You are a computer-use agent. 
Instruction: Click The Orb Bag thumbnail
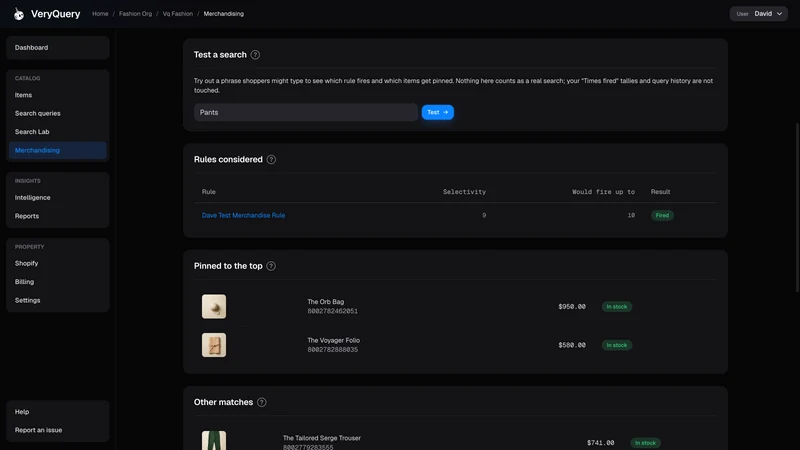point(214,306)
